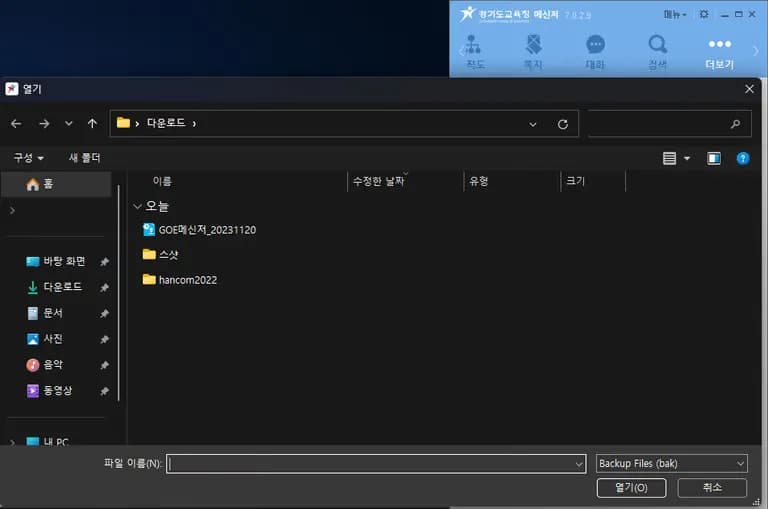The image size is (768, 509).
Task: Go back in the file dialog
Action: click(x=16, y=123)
